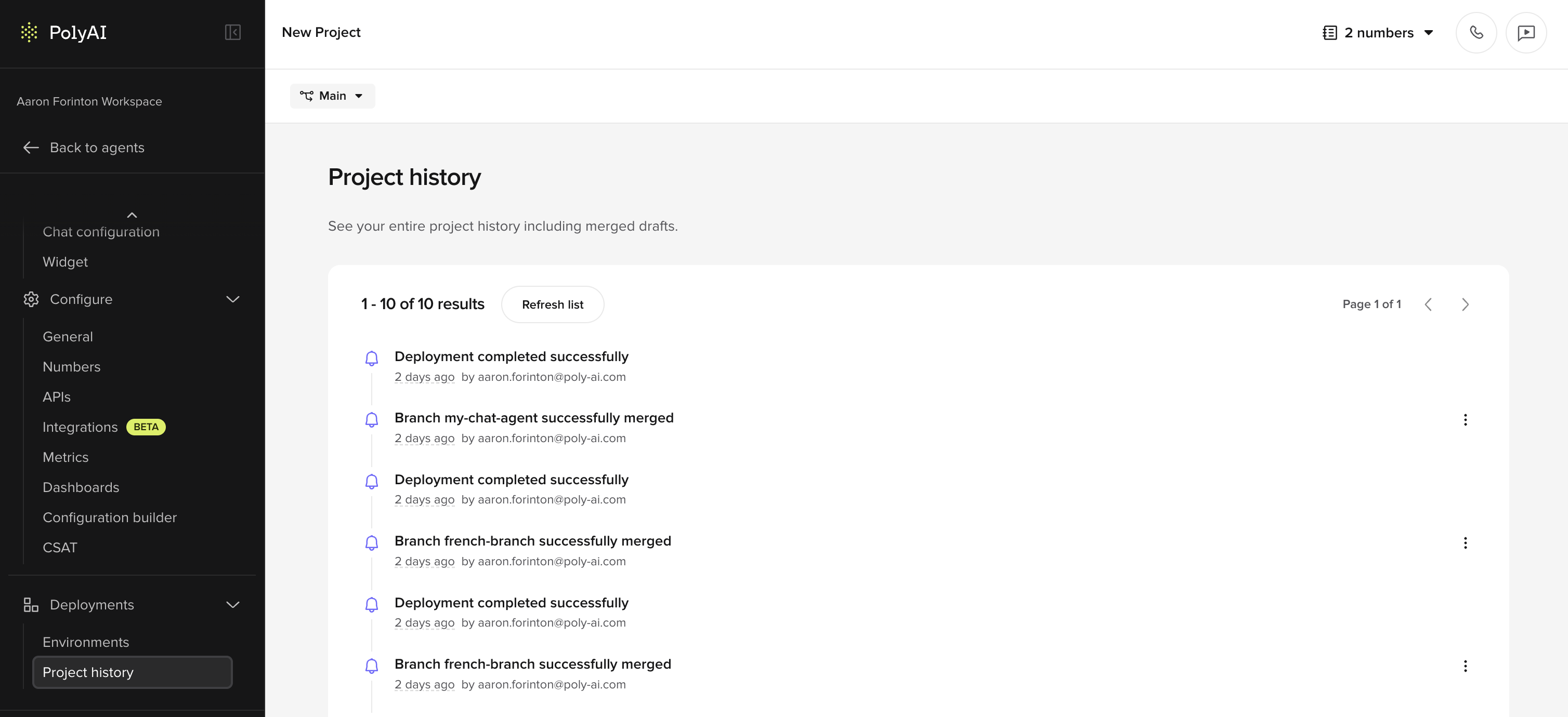Screen dimensions: 1568x717
Task: Click the list icon beside 2 numbers
Action: (1329, 32)
